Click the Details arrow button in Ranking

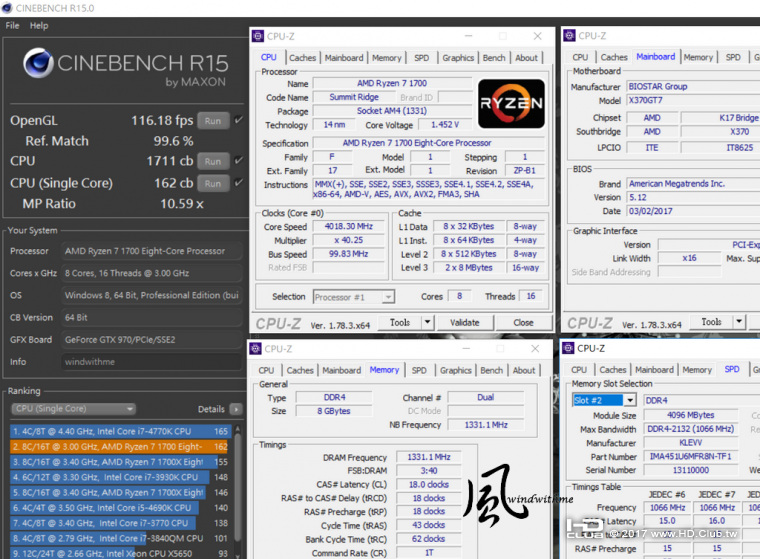(x=234, y=409)
